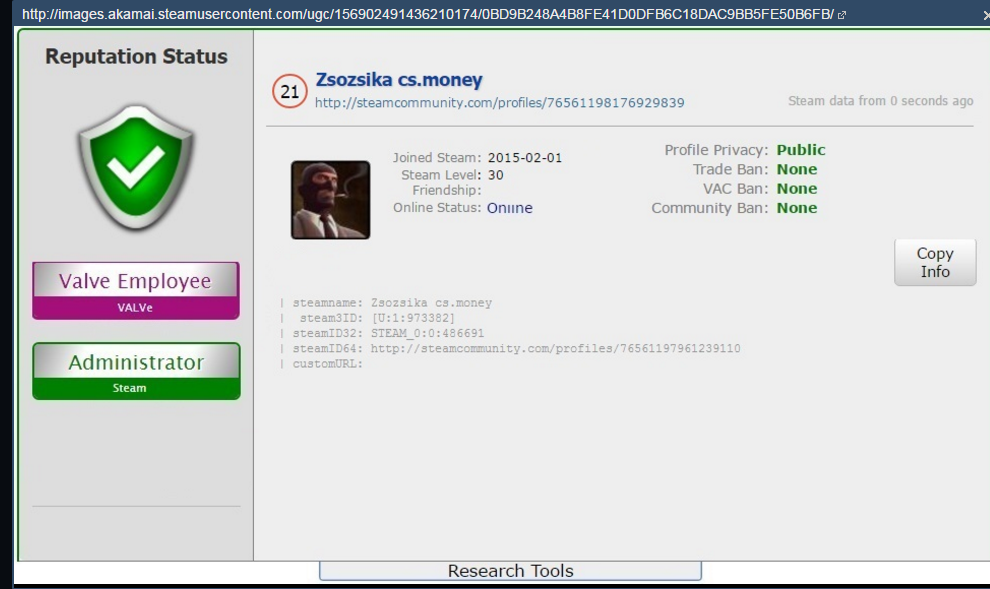The height and width of the screenshot is (589, 990).
Task: Click the Friendship label
Action: [x=447, y=190]
